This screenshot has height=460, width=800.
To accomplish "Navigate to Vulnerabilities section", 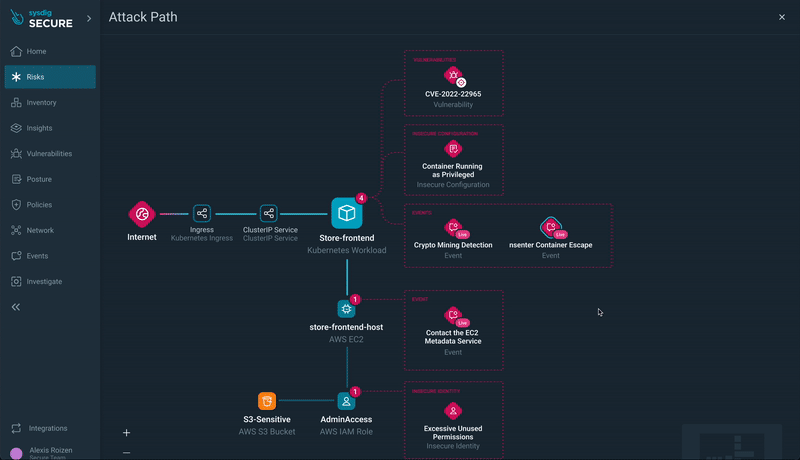I will (49, 154).
